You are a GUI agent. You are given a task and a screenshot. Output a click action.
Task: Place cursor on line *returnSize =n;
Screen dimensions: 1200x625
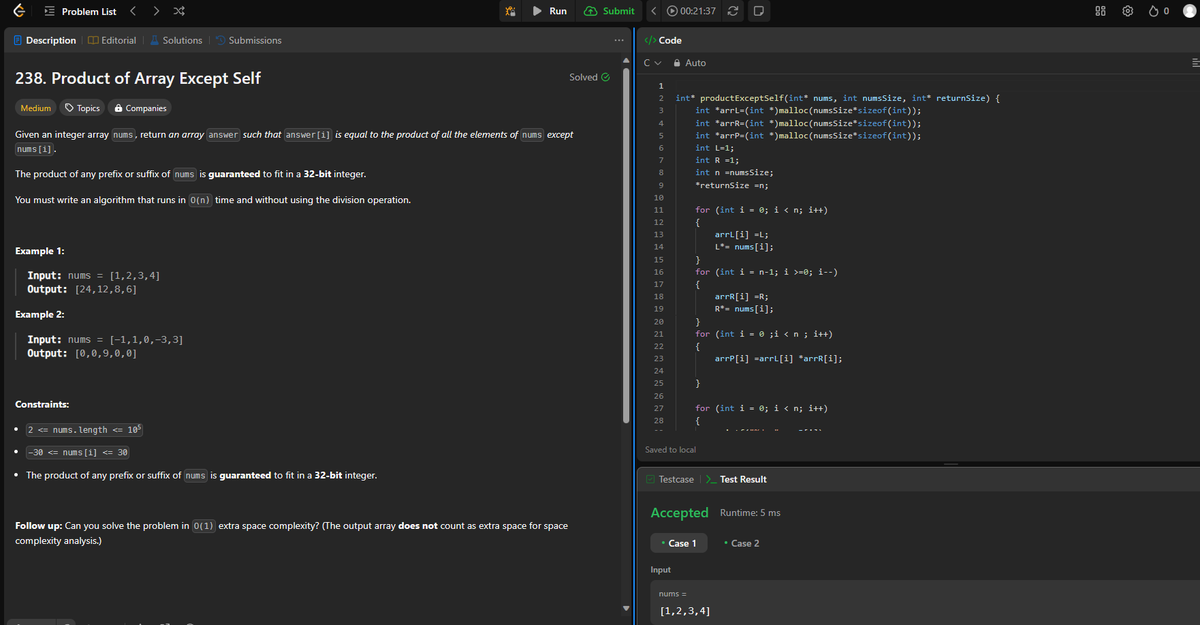[731, 185]
